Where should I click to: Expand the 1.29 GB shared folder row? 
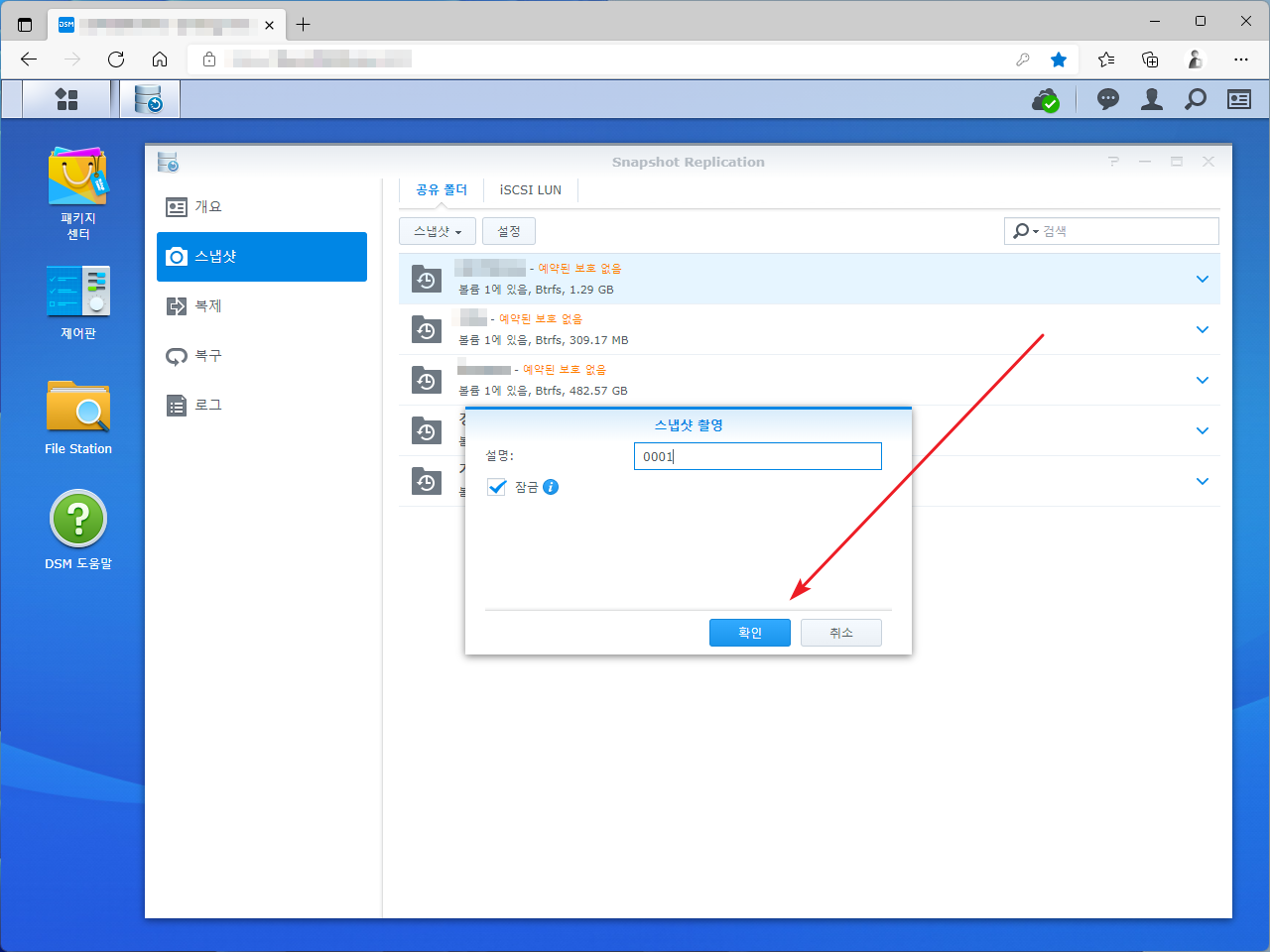tap(1203, 280)
